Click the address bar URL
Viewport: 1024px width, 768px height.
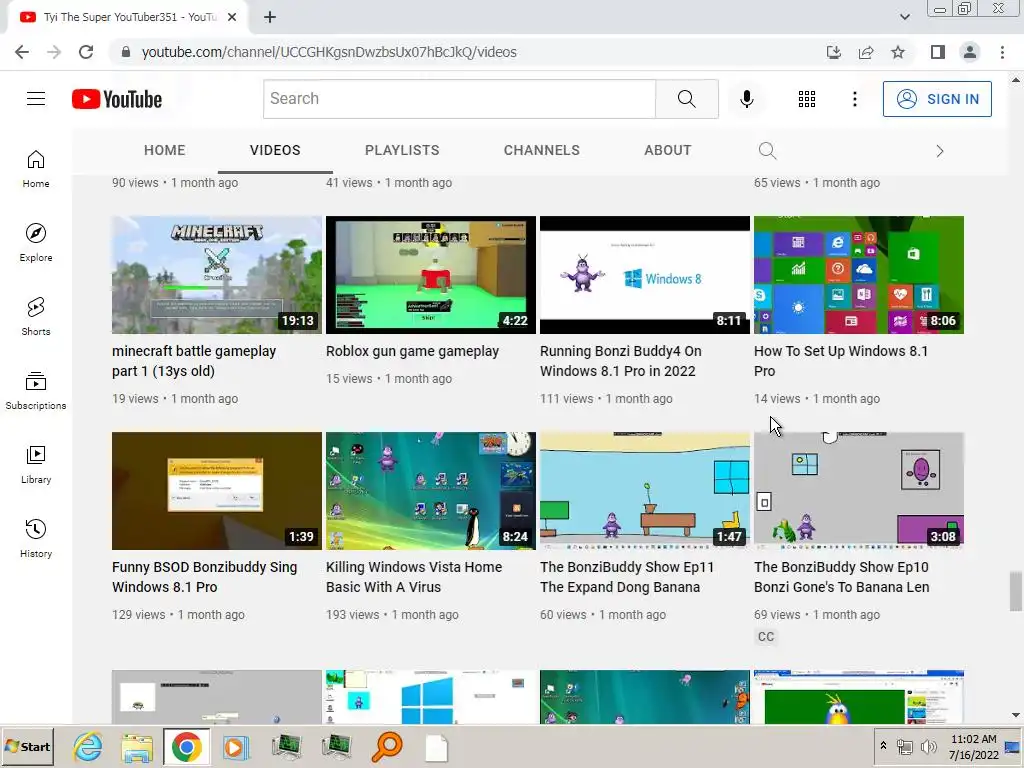click(329, 52)
